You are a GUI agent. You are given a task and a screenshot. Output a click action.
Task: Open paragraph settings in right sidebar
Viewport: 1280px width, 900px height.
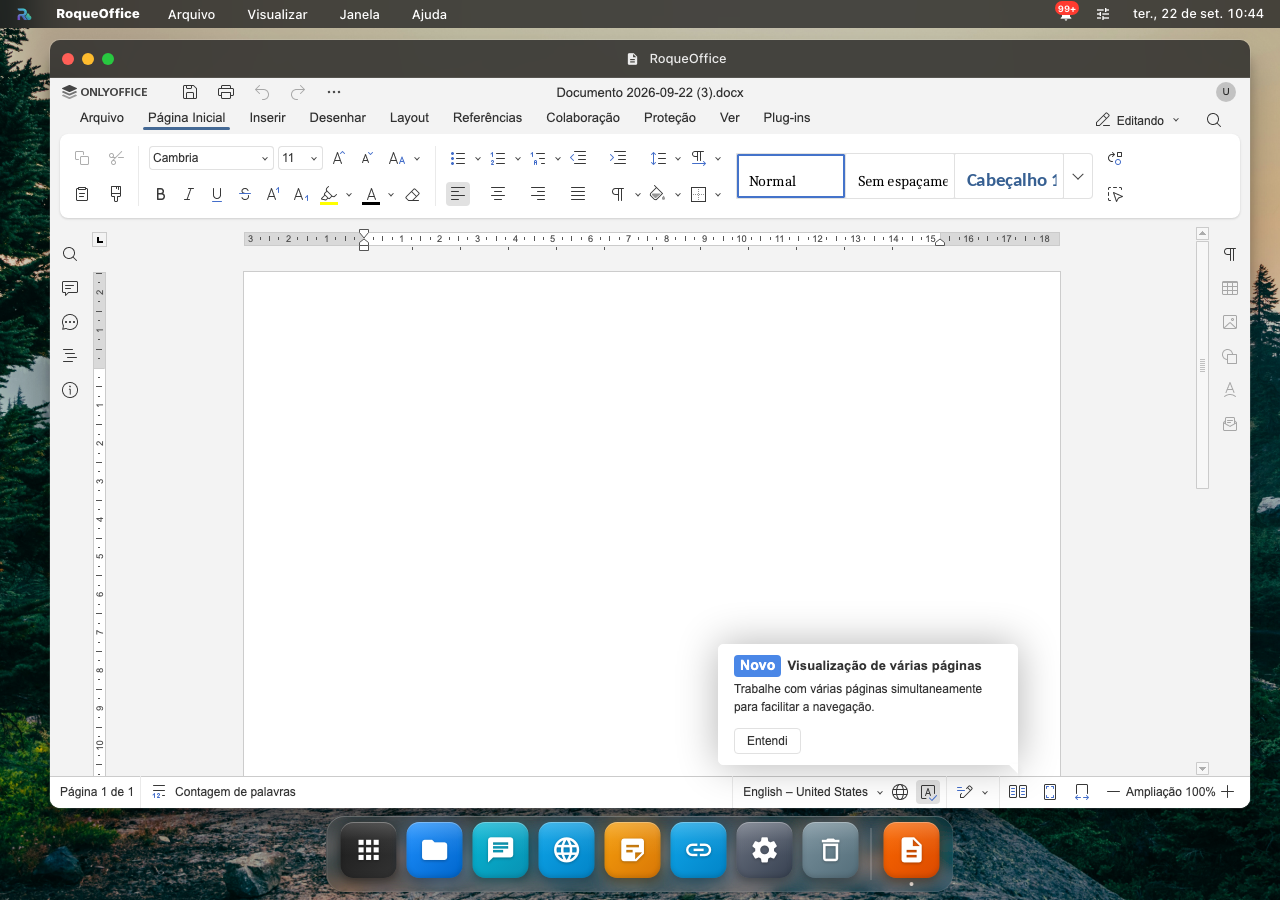1230,254
